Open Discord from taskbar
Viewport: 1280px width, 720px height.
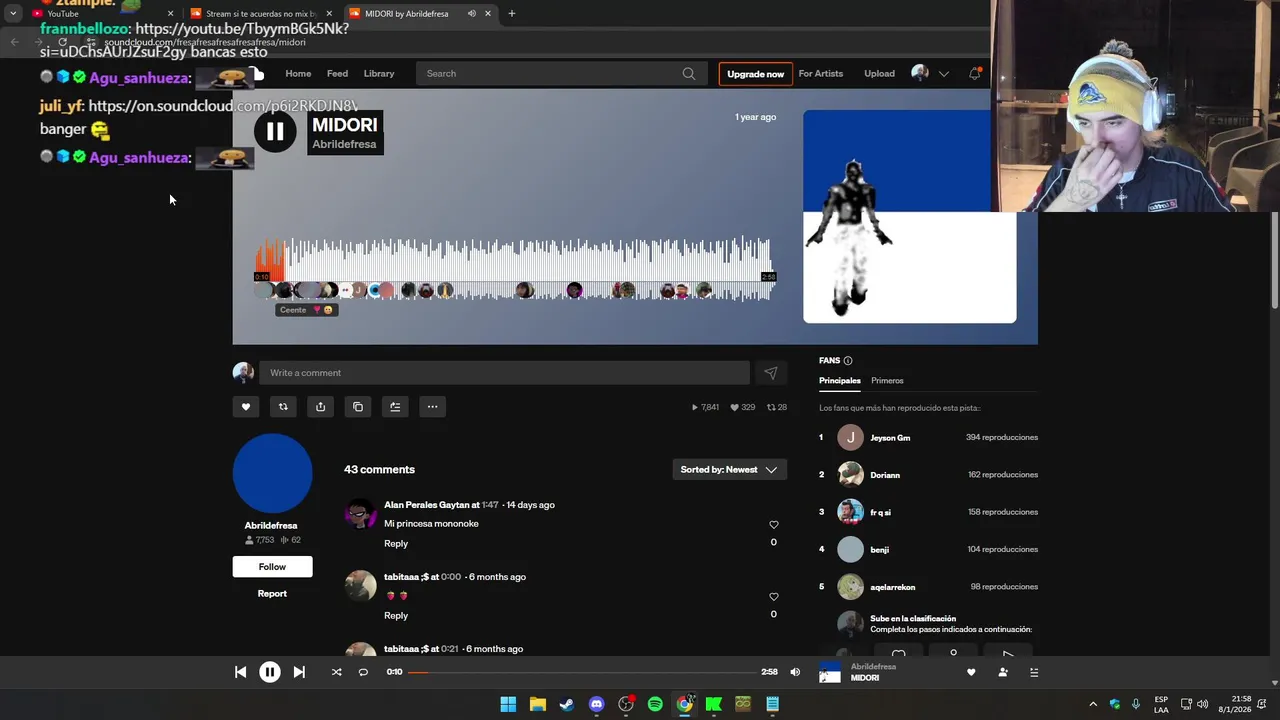click(x=596, y=704)
